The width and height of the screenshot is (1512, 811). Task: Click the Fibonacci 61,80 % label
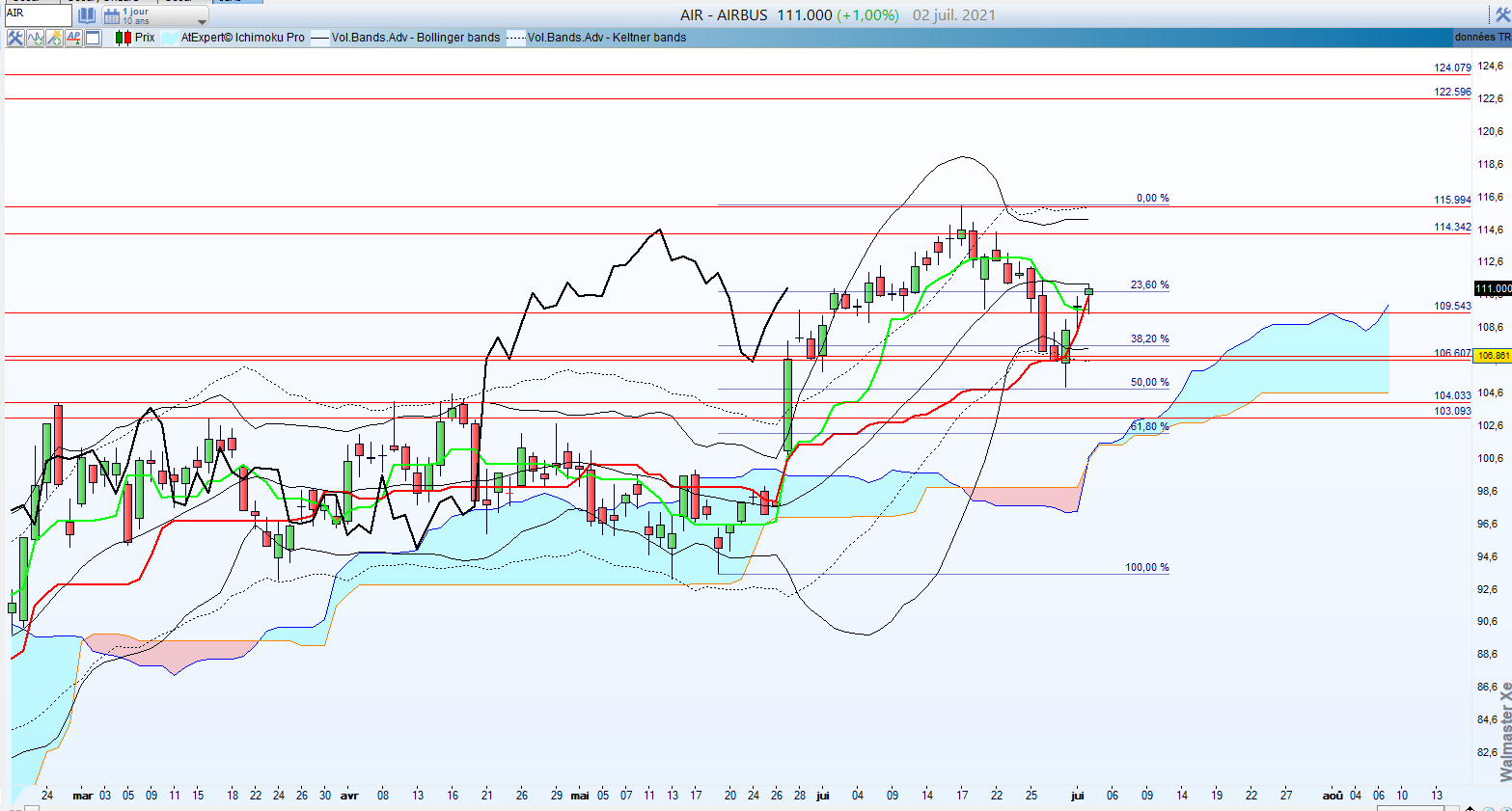tap(1149, 425)
